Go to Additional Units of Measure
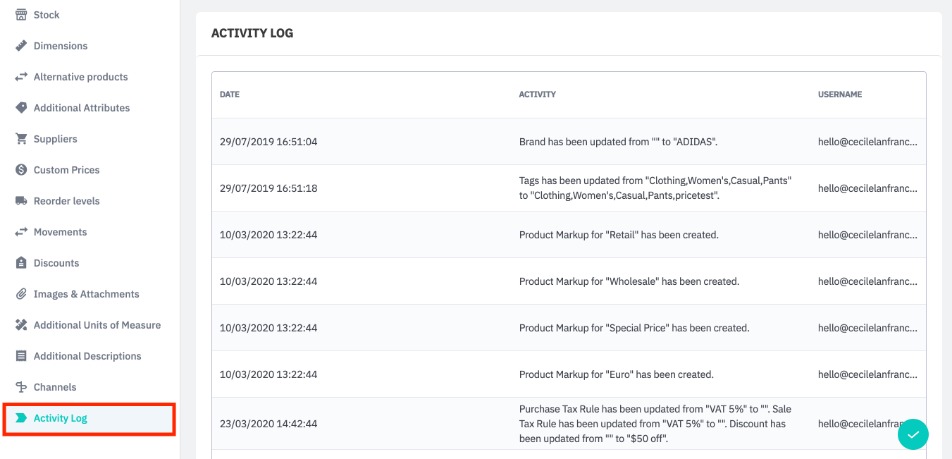The height and width of the screenshot is (459, 952). click(x=96, y=325)
